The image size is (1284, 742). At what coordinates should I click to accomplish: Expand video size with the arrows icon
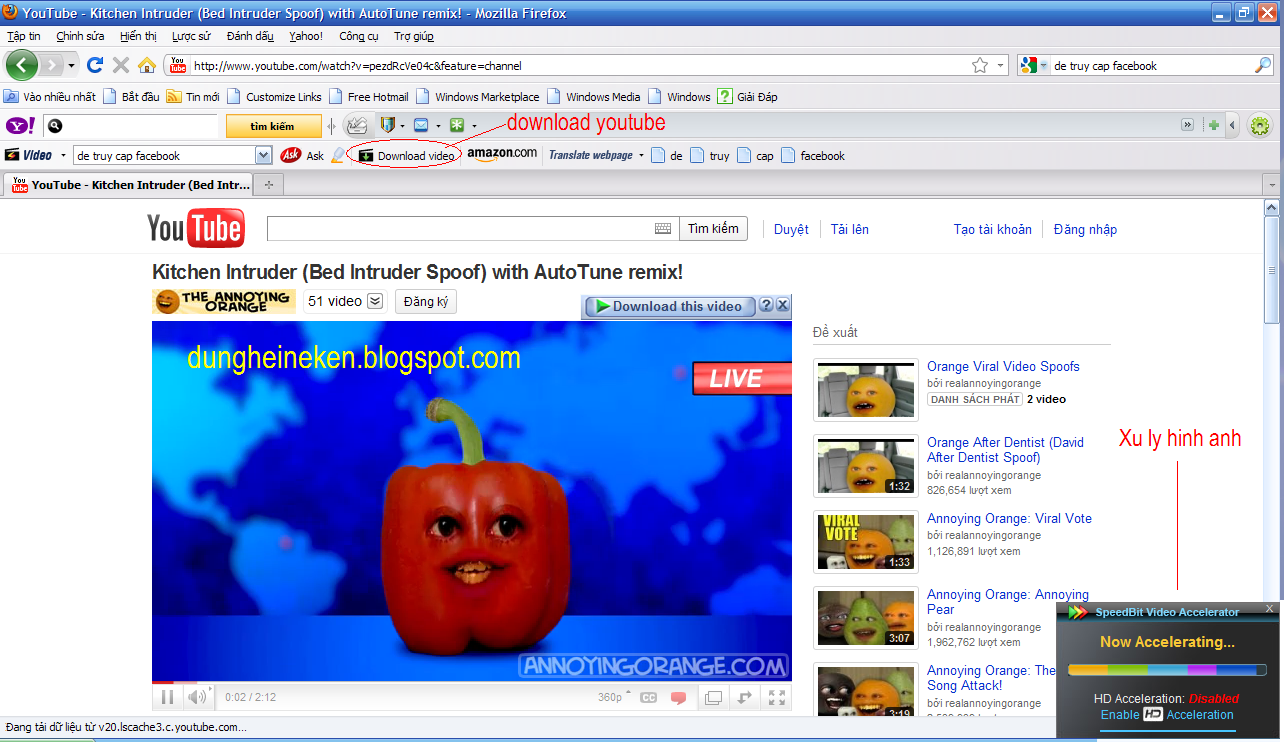745,697
